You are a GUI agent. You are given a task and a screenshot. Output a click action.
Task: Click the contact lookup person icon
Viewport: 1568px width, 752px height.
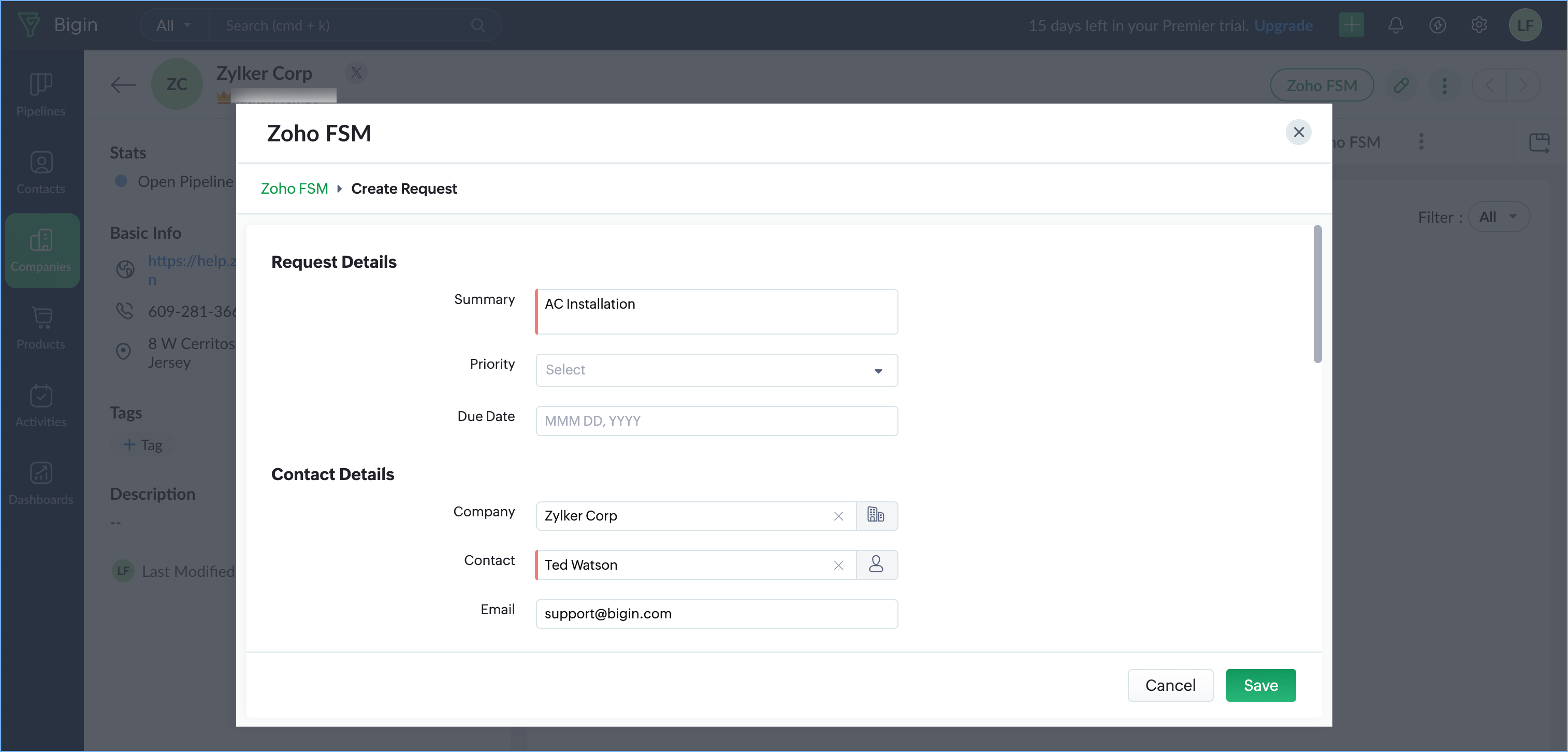pos(876,565)
